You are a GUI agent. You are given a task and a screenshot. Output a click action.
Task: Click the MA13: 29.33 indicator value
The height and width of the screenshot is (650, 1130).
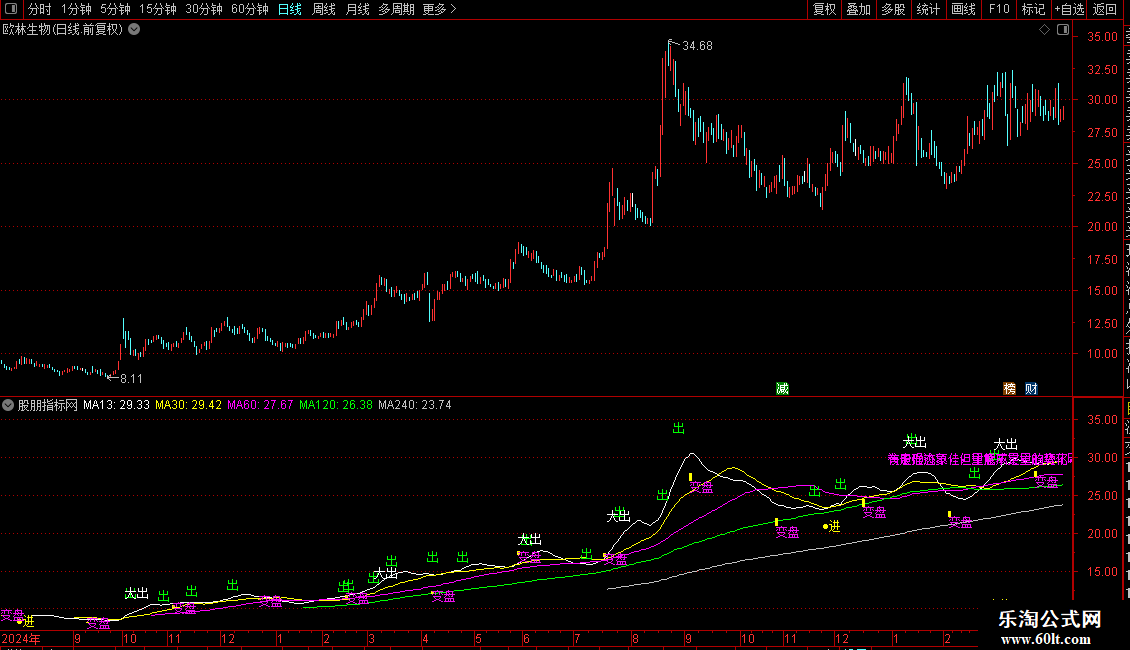point(116,405)
